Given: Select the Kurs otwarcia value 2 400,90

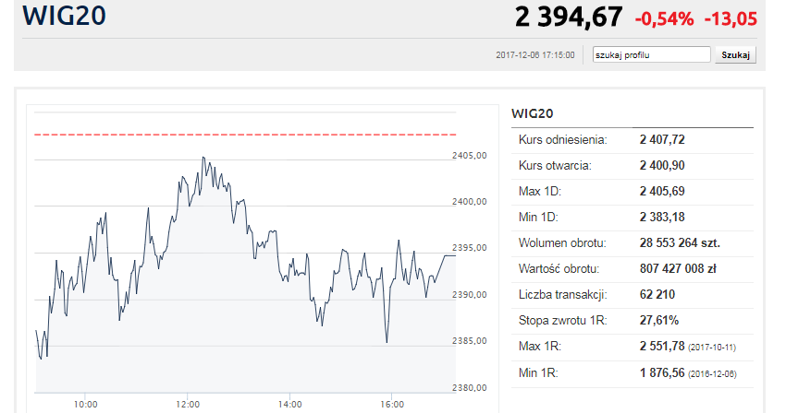Looking at the screenshot, I should pyautogui.click(x=662, y=166).
